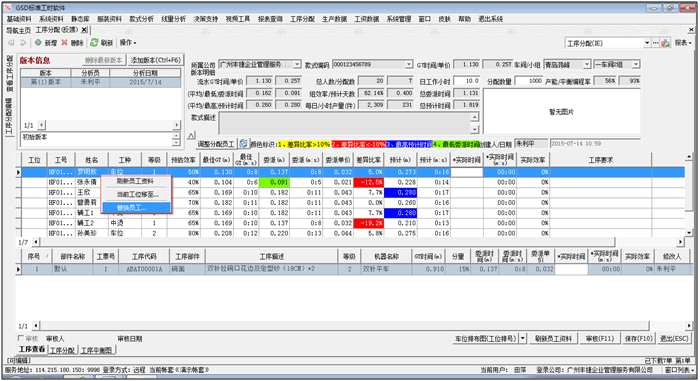The height and width of the screenshot is (381, 700).
Task: Open the 查看工序分配 vertical side tab
Action: tap(9, 74)
